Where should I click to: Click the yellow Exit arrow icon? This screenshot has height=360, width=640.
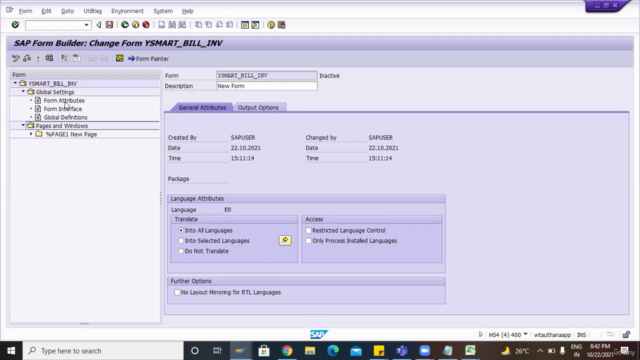(x=136, y=25)
